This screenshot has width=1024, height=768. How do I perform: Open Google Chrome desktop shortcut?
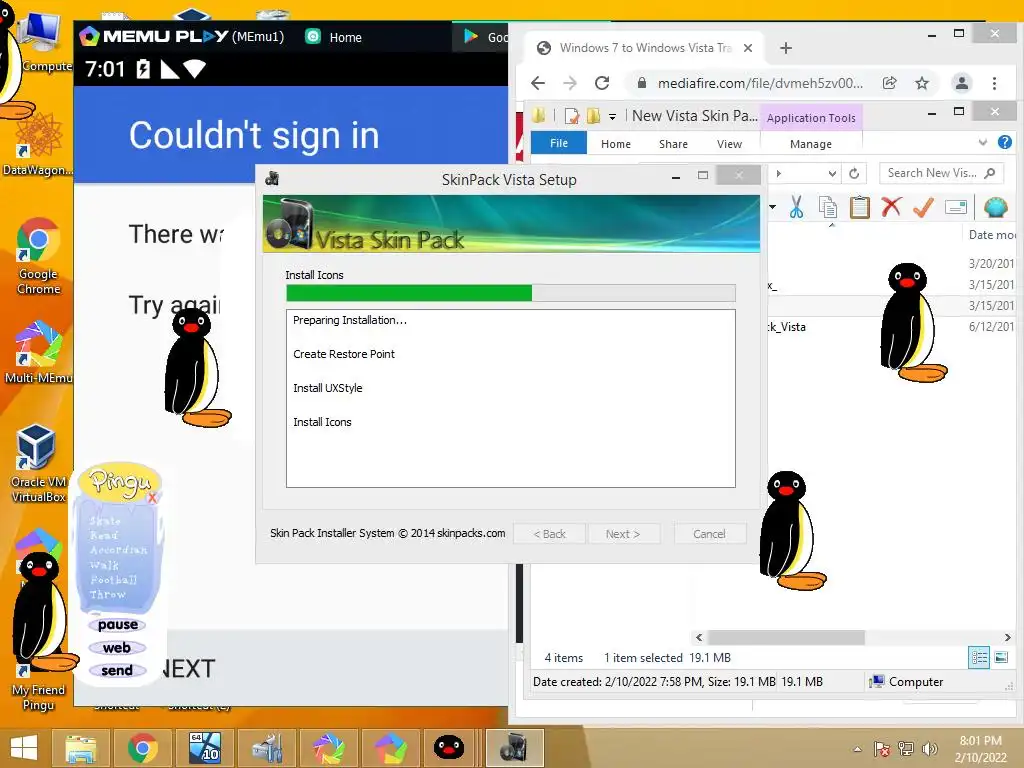(38, 256)
